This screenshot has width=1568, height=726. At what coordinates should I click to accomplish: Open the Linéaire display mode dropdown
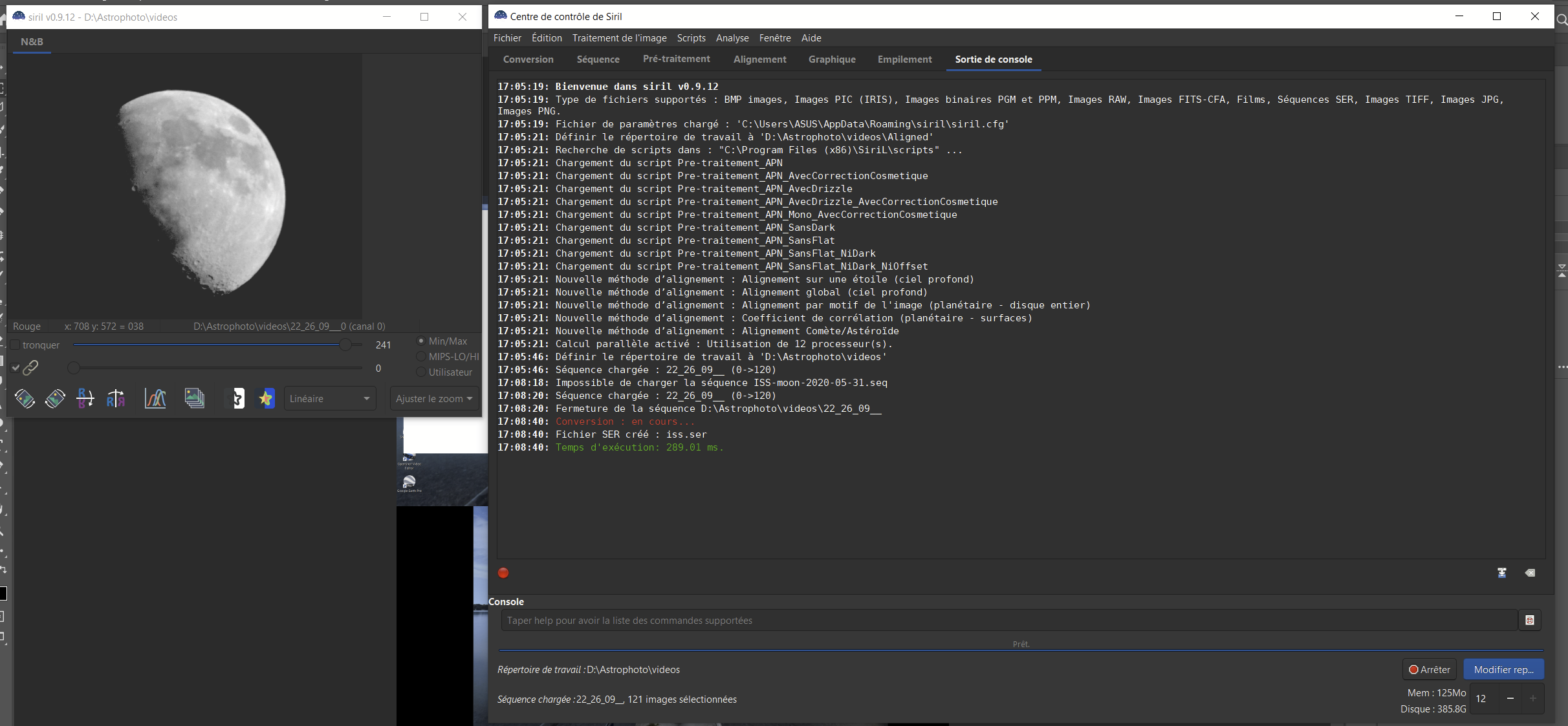pyautogui.click(x=329, y=399)
